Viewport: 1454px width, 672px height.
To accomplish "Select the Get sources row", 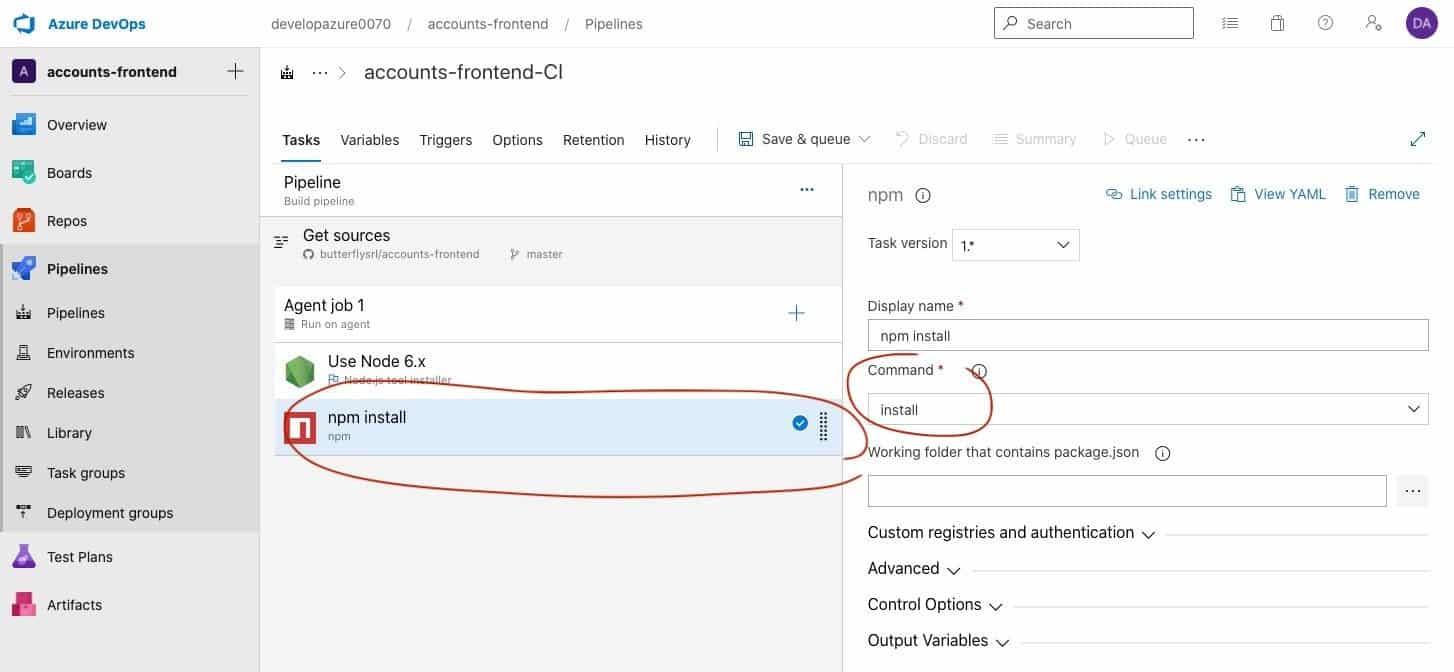I will pyautogui.click(x=551, y=245).
